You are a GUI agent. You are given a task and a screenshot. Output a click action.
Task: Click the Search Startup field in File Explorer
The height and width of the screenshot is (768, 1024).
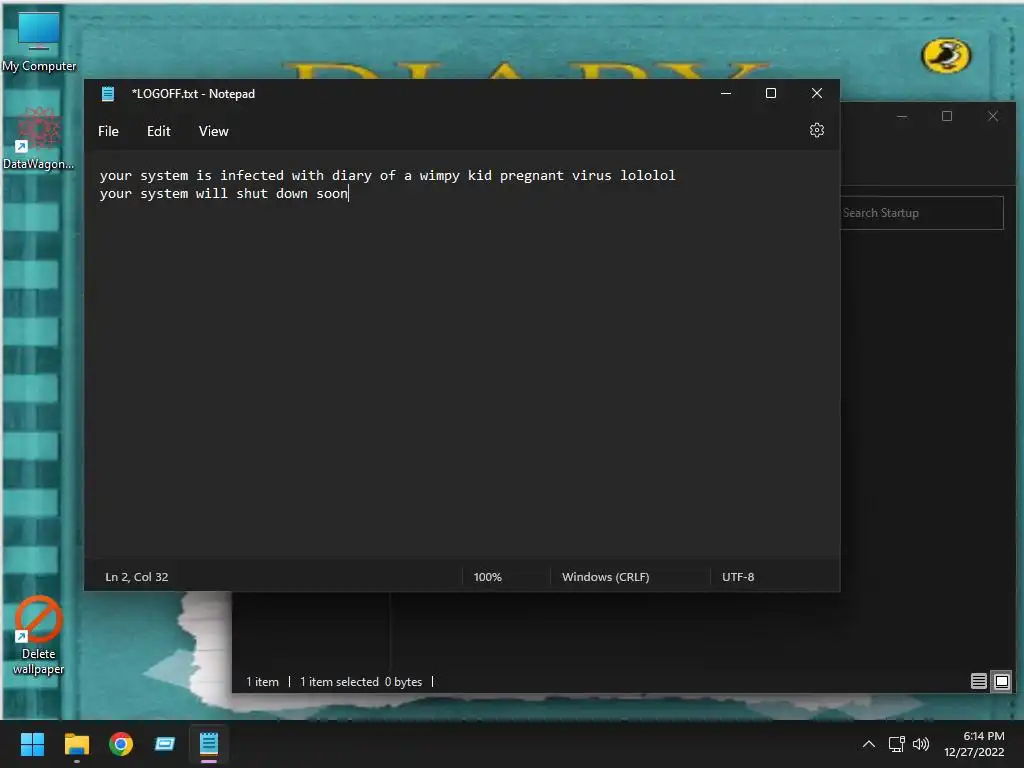click(921, 213)
